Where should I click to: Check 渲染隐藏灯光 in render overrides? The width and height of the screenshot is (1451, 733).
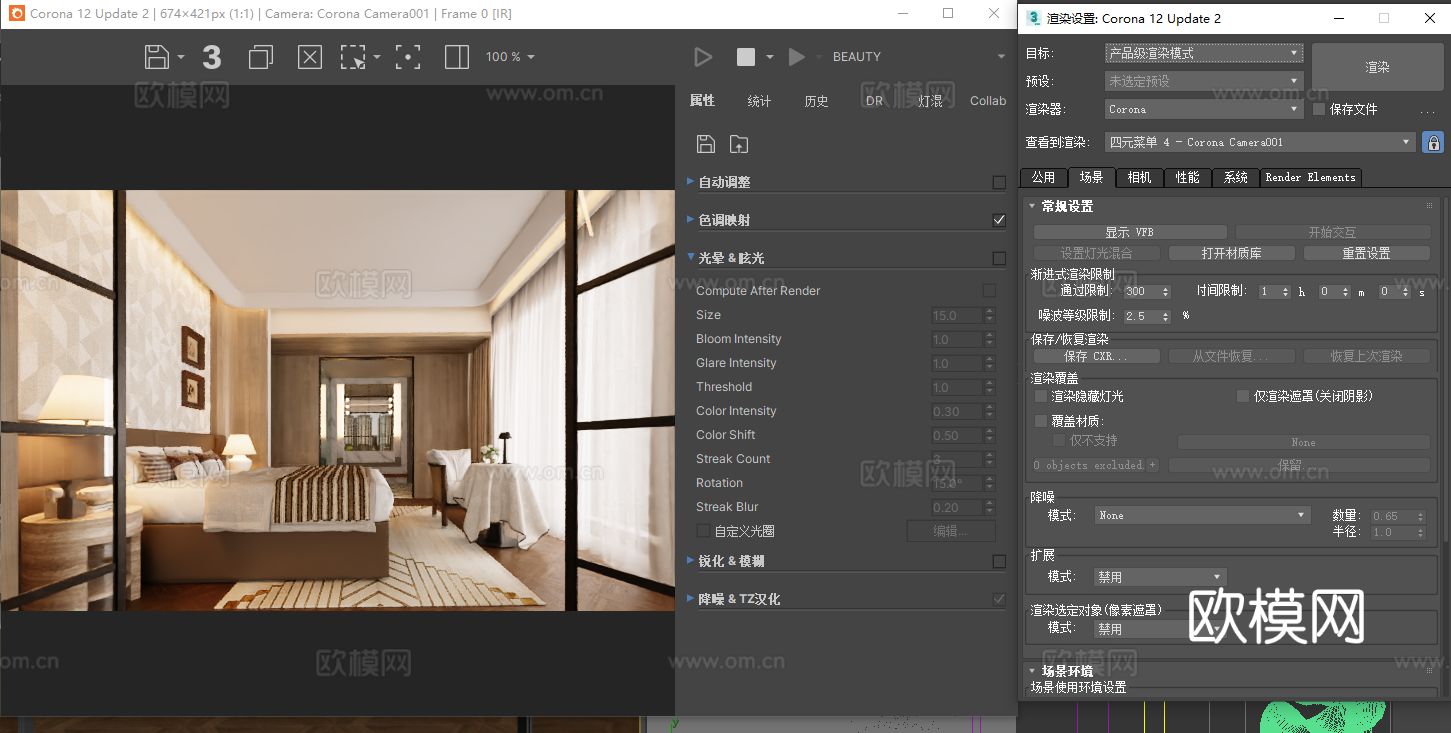click(1040, 395)
